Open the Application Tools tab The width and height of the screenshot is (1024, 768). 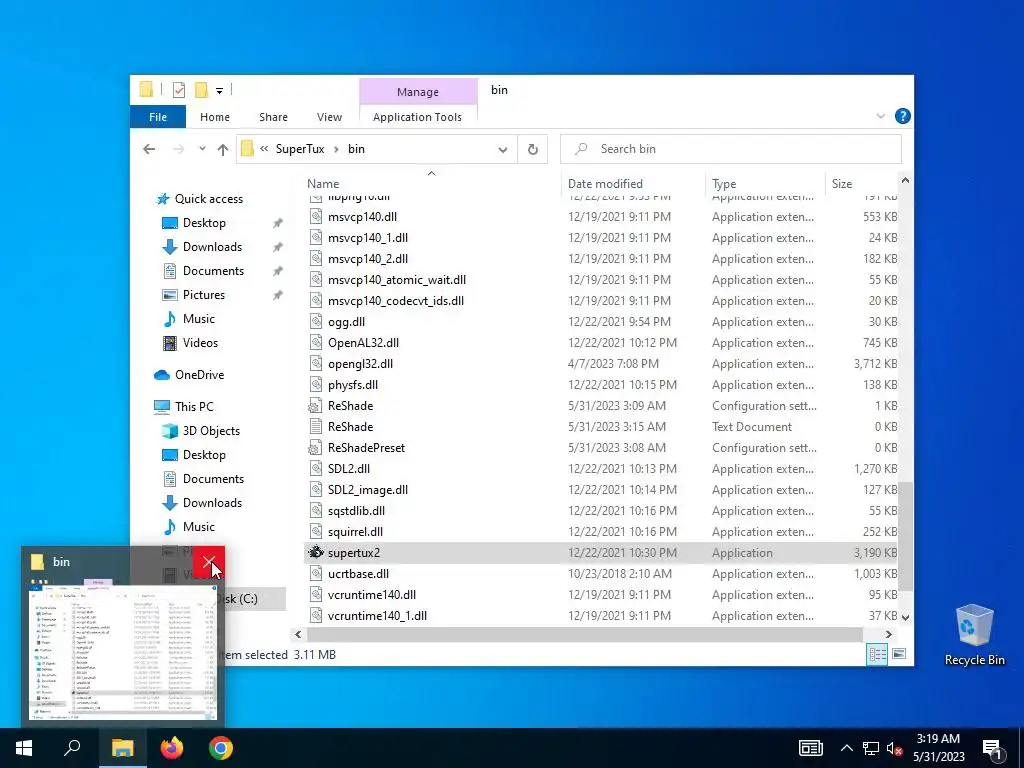[x=417, y=117]
